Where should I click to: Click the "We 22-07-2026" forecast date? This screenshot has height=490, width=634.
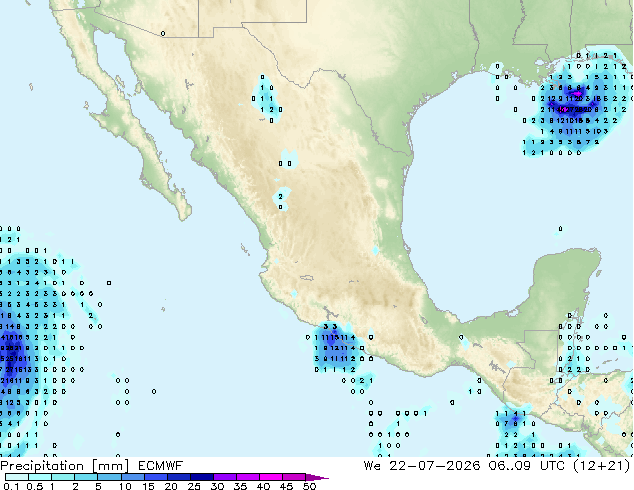click(x=422, y=466)
